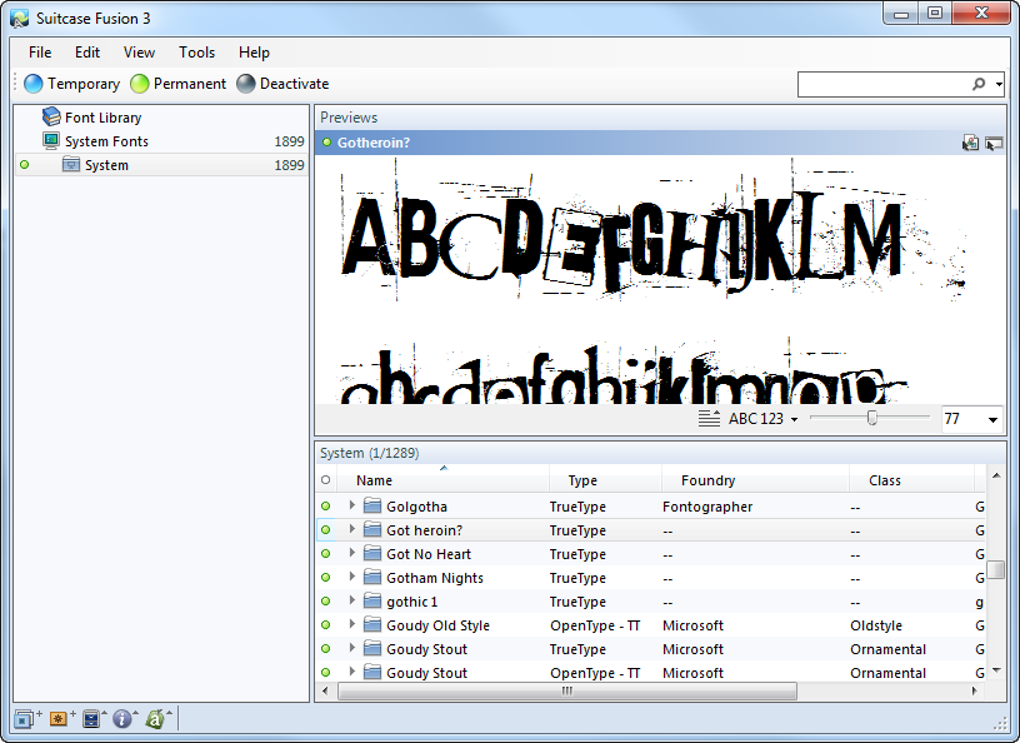Click the Font Library books icon

pos(51,117)
